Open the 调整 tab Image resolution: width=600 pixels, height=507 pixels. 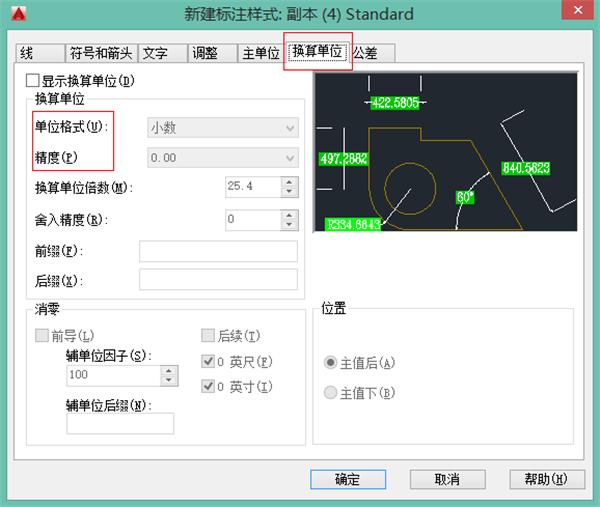(x=212, y=53)
